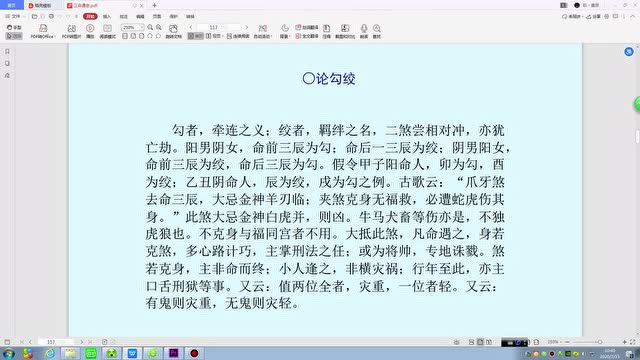Viewport: 640px width, 360px height.
Task: Go to next page arrow in toolbar
Action: tap(247, 27)
